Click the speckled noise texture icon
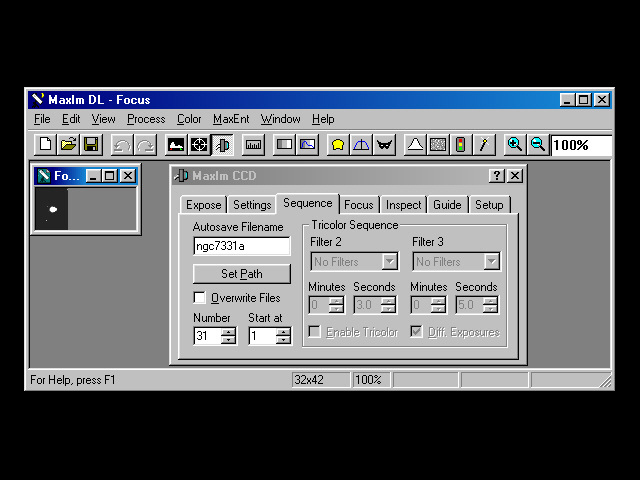Screen dimensions: 640x480 pyautogui.click(x=438, y=145)
